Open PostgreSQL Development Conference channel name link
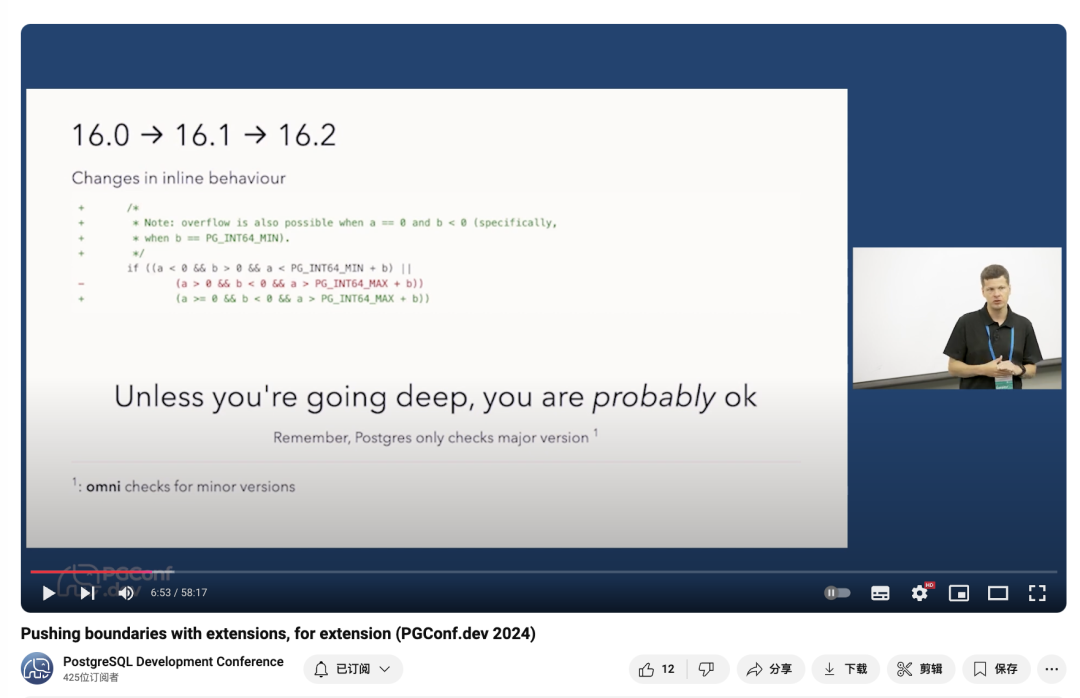 click(x=173, y=661)
